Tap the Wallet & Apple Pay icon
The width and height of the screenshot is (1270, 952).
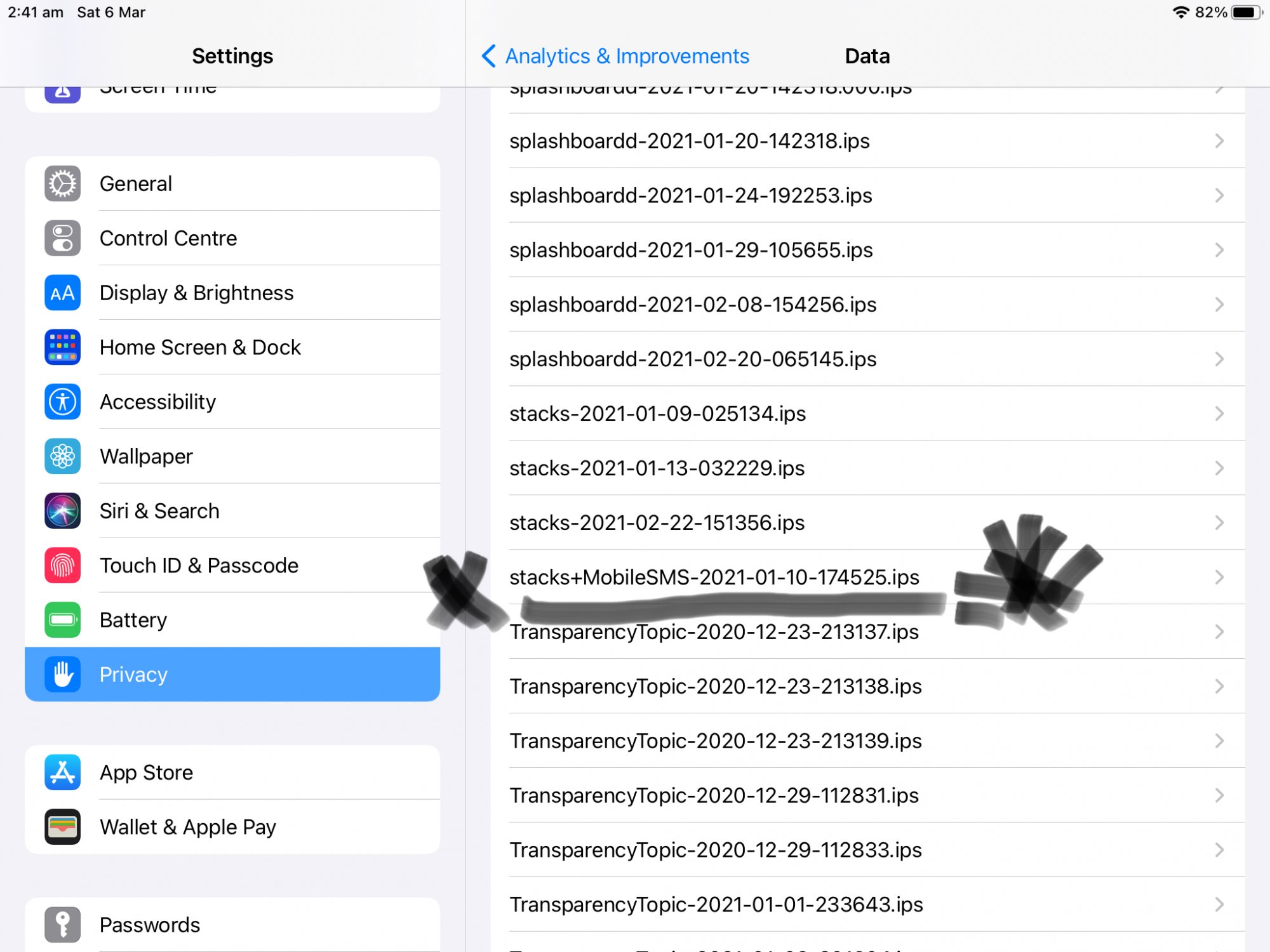coord(62,828)
